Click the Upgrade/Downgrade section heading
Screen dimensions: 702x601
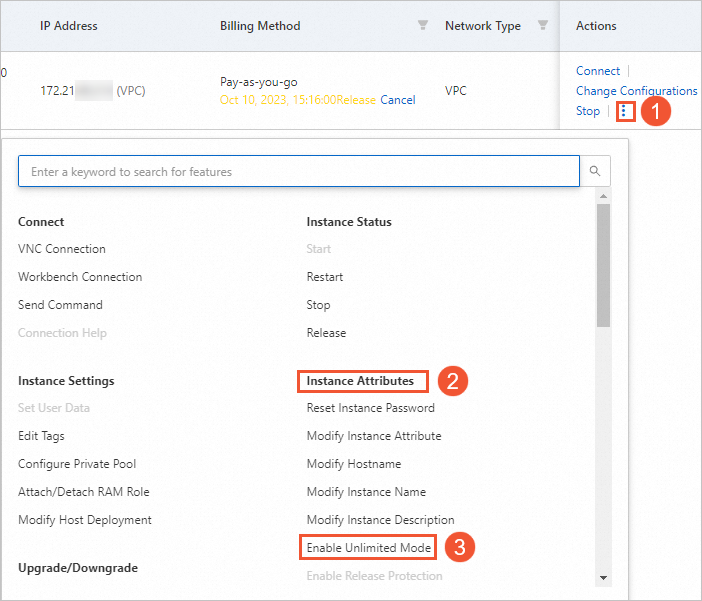(x=78, y=568)
